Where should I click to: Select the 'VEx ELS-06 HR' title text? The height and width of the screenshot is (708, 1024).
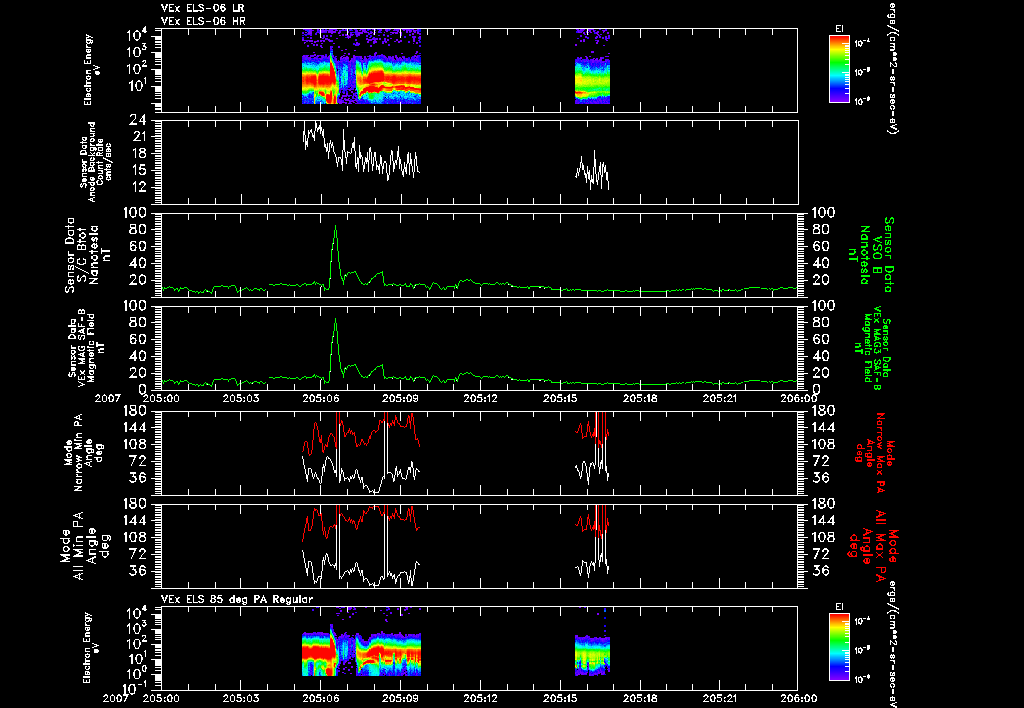click(203, 22)
